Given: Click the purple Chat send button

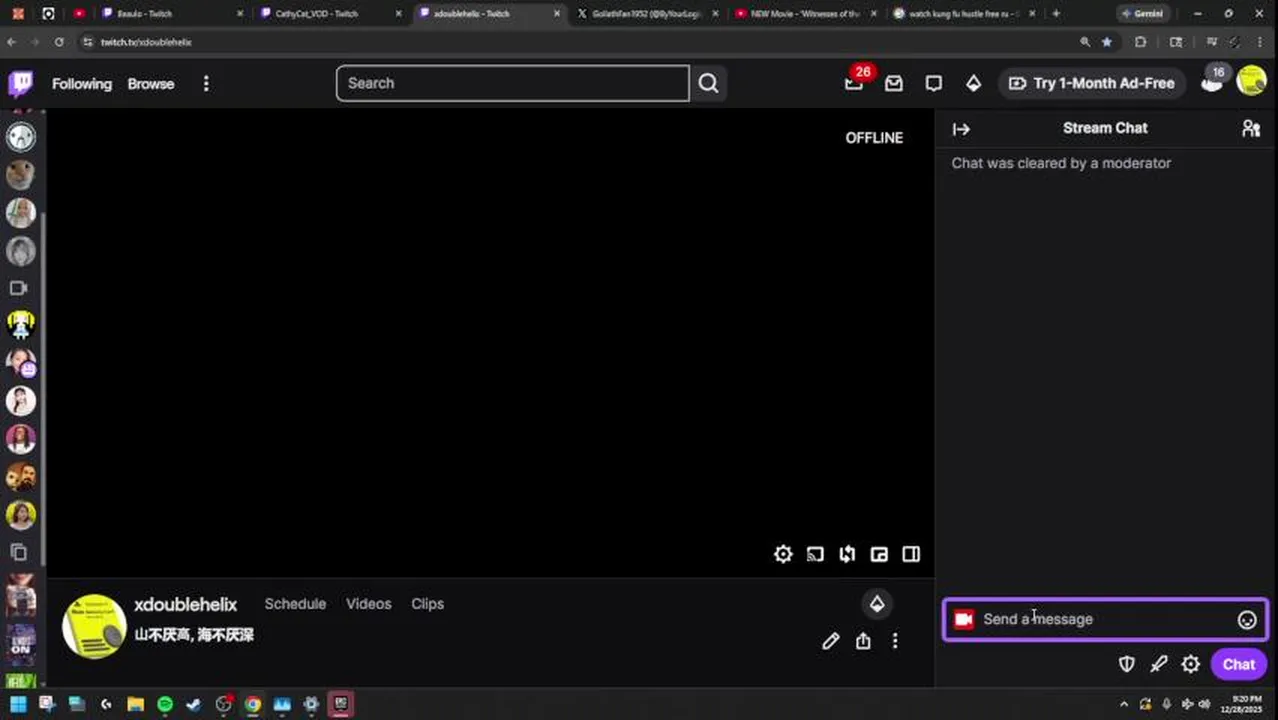Looking at the screenshot, I should [1238, 664].
